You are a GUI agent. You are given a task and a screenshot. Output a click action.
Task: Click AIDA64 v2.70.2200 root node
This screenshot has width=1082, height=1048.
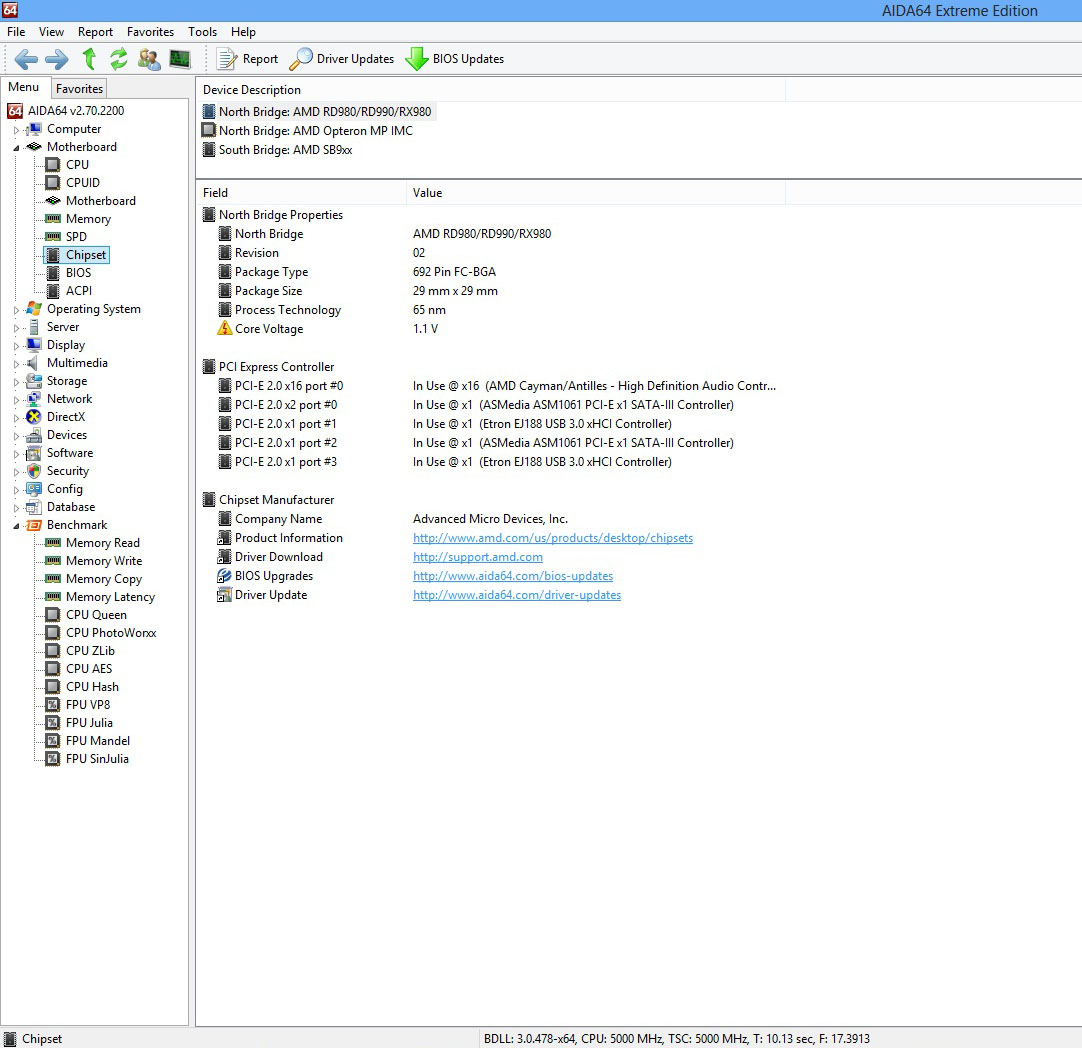pos(76,110)
